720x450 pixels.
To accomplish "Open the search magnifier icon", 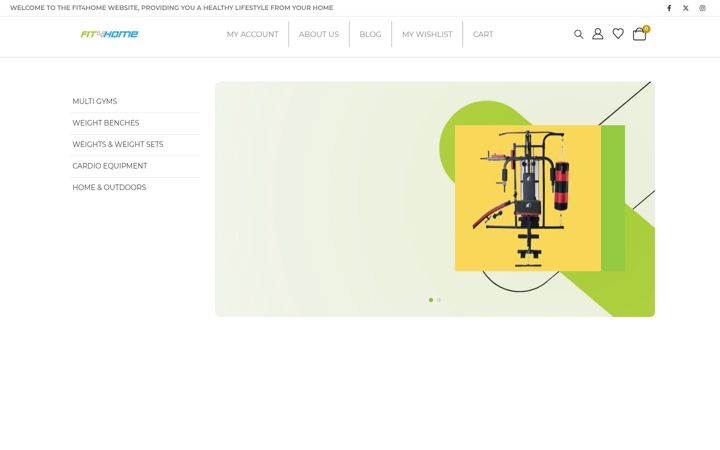I will (x=579, y=34).
